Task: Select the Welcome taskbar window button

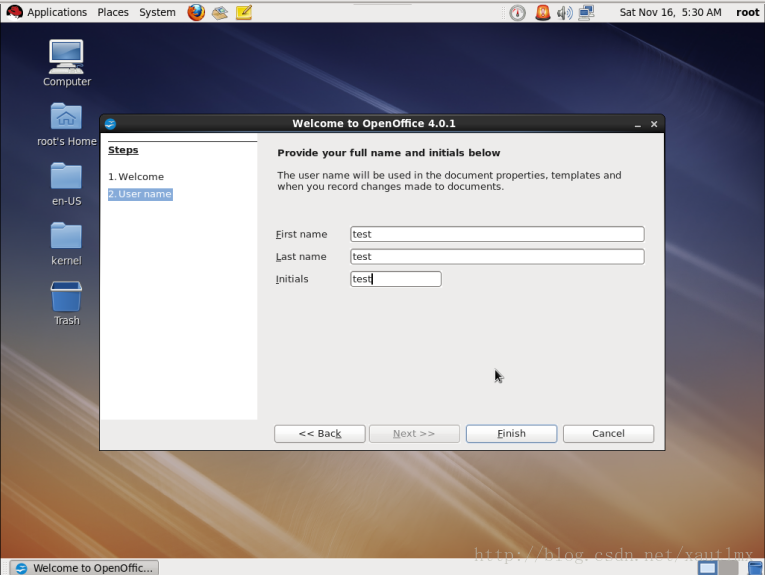Action: [84, 568]
